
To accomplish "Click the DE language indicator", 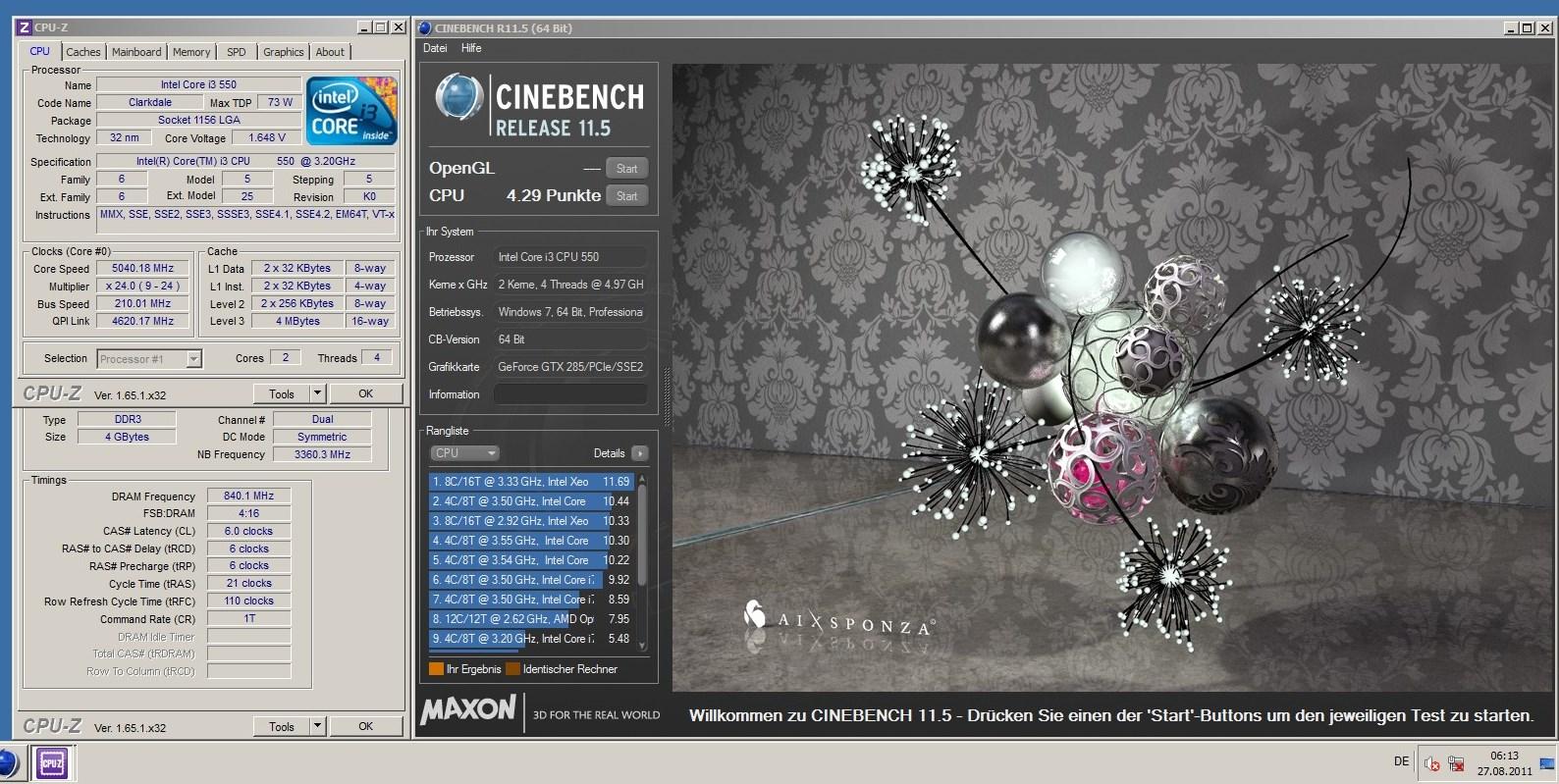I will (x=1401, y=761).
